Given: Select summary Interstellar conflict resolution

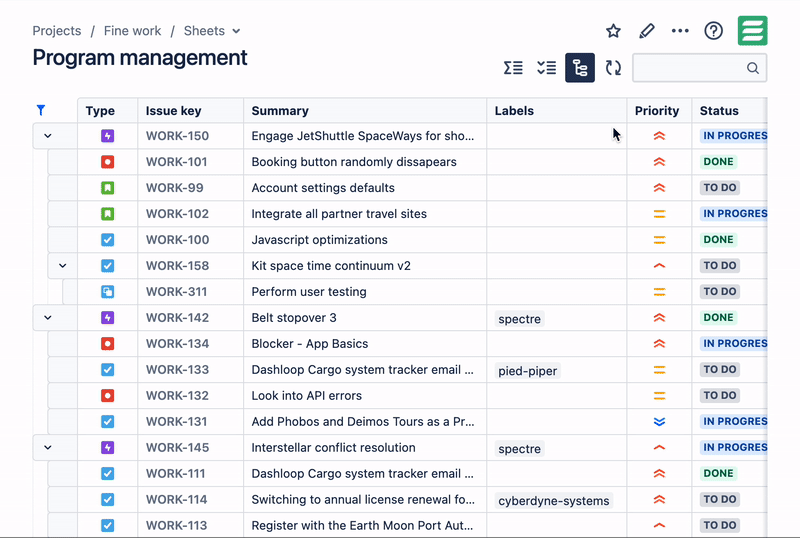Looking at the screenshot, I should tap(334, 448).
